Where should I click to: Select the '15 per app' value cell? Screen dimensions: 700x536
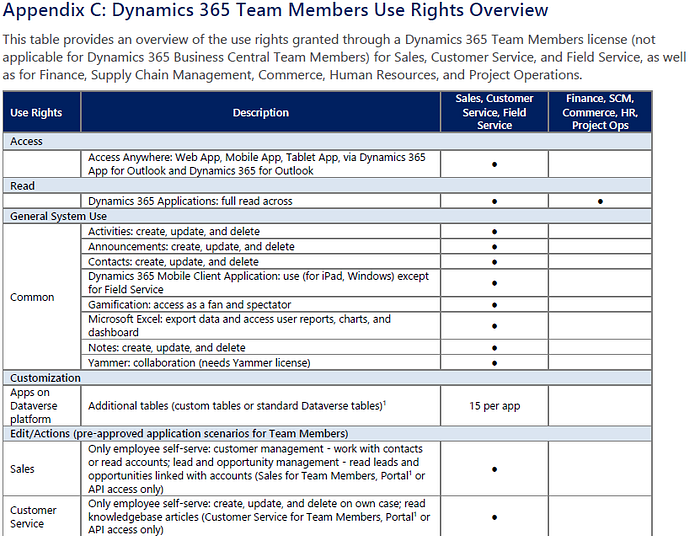click(494, 405)
